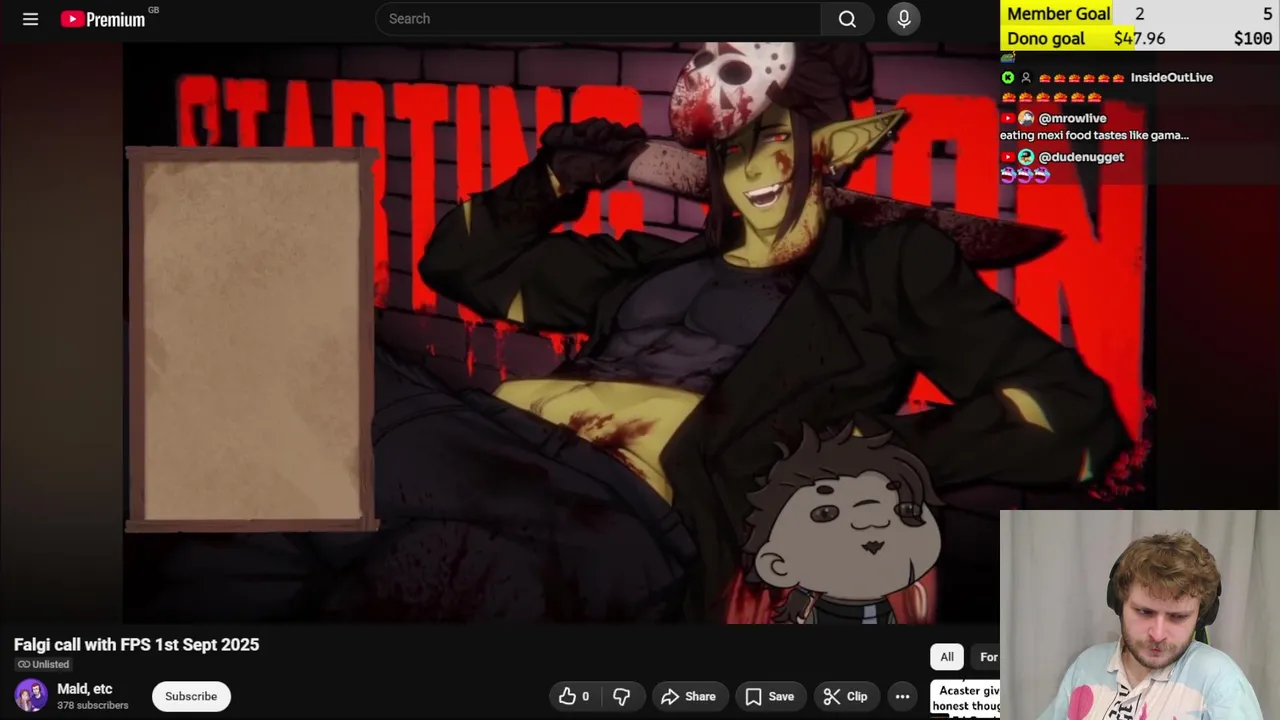This screenshot has width=1280, height=720.
Task: Focus the Search input field
Action: point(598,19)
